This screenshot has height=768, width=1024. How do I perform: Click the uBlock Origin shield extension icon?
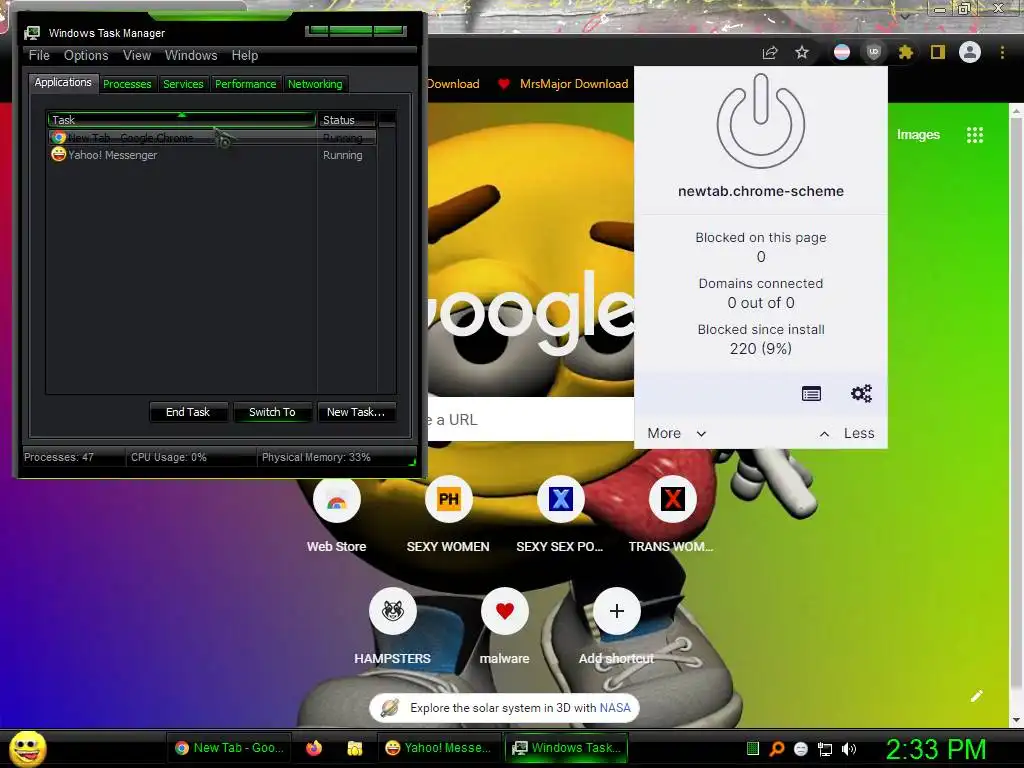pyautogui.click(x=874, y=52)
